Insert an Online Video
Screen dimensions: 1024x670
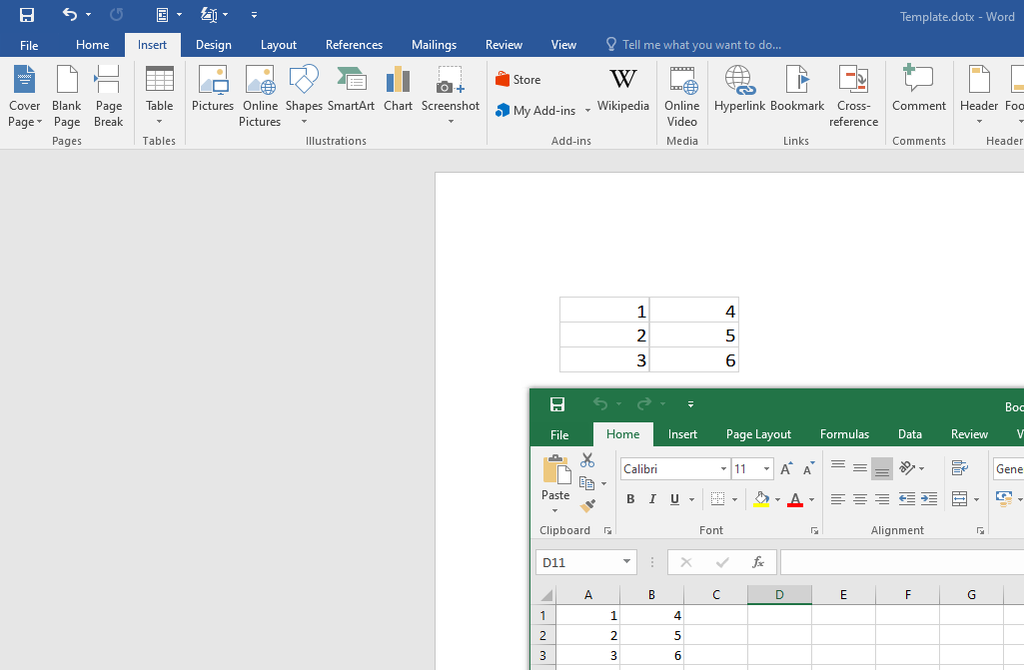682,97
